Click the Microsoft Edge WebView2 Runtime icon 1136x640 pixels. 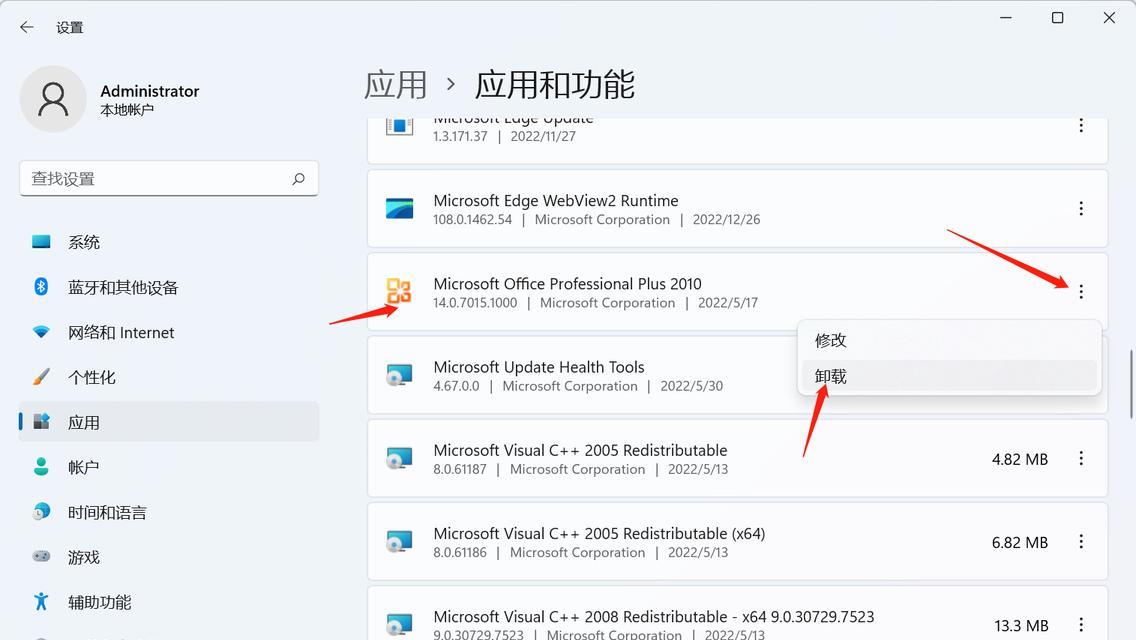point(399,209)
